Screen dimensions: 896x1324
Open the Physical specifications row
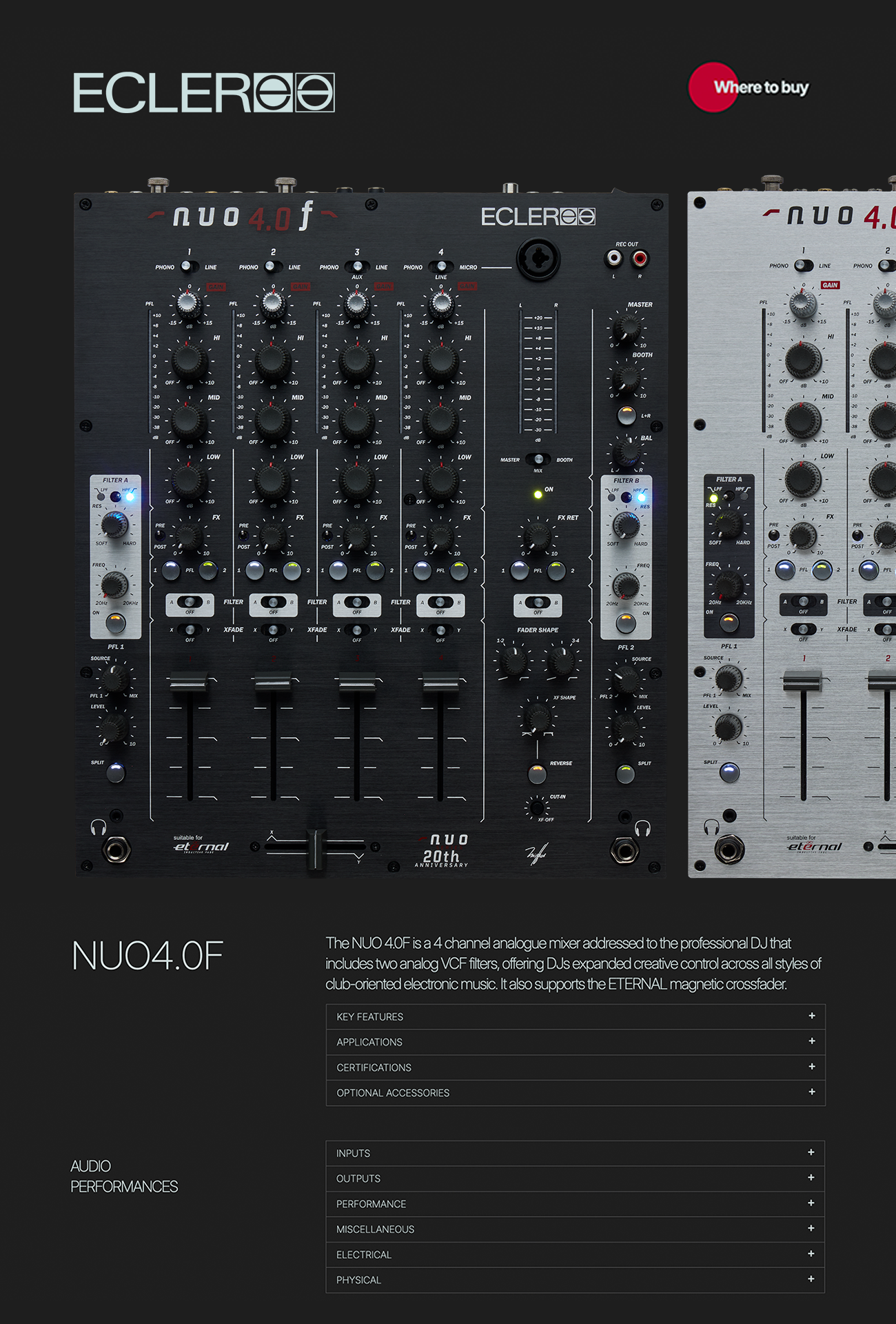(575, 1280)
